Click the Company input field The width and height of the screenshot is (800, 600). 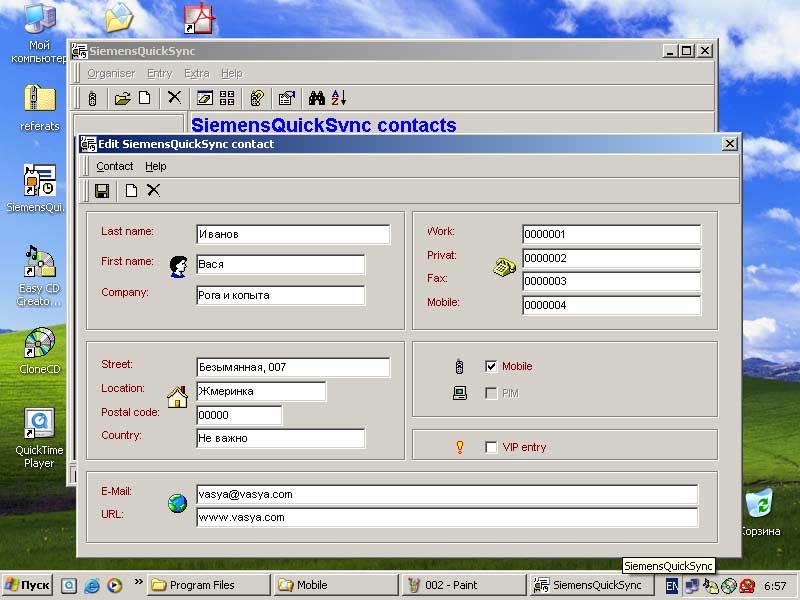pos(281,295)
